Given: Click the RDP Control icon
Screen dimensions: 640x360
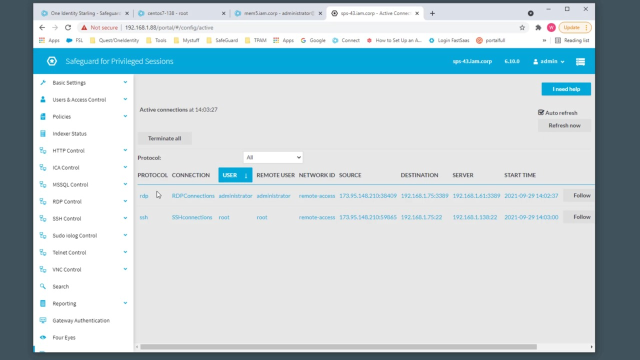Looking at the screenshot, I should [x=43, y=202].
